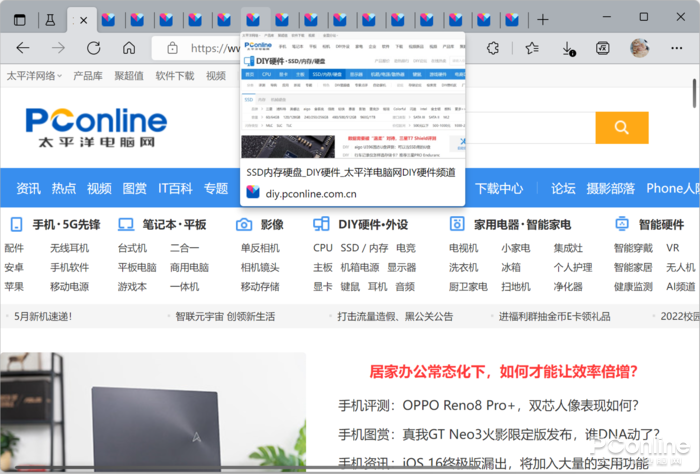
Task: Go back to previous page
Action: click(22, 48)
